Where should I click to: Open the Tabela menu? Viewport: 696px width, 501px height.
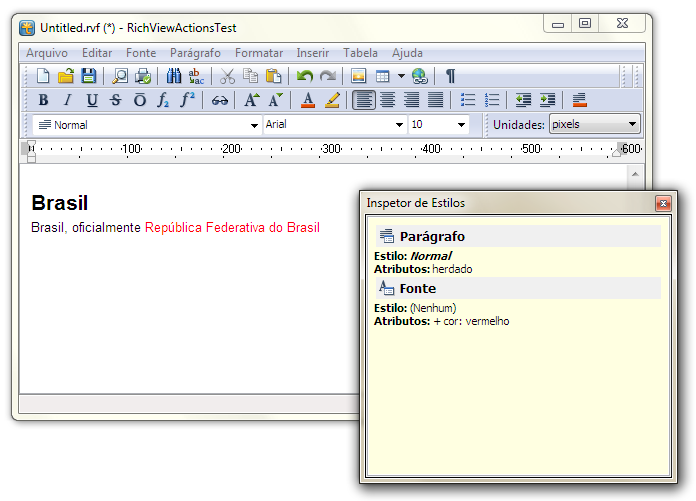coord(360,53)
